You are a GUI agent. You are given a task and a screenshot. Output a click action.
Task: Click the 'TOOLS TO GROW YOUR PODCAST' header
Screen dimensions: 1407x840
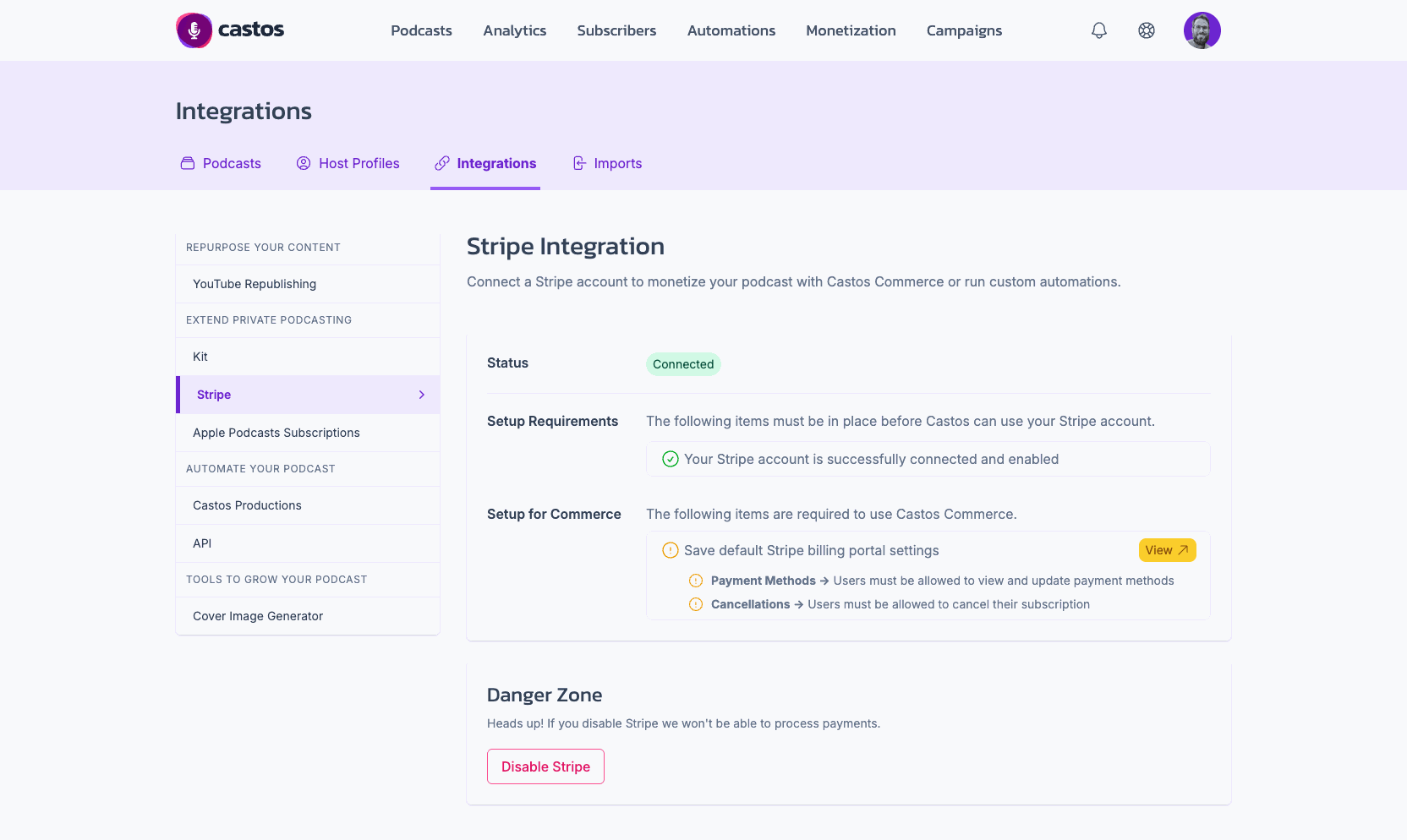point(276,580)
